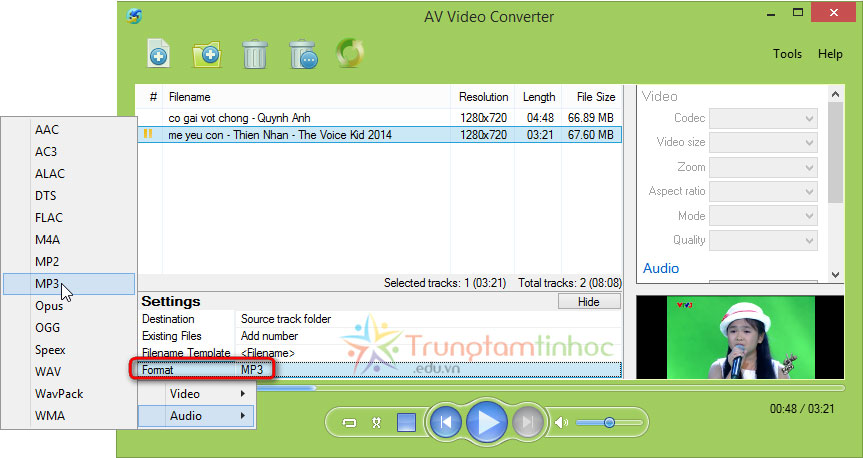Select track me yeu con - Thien Nhan
This screenshot has height=458, width=863.
[x=380, y=135]
